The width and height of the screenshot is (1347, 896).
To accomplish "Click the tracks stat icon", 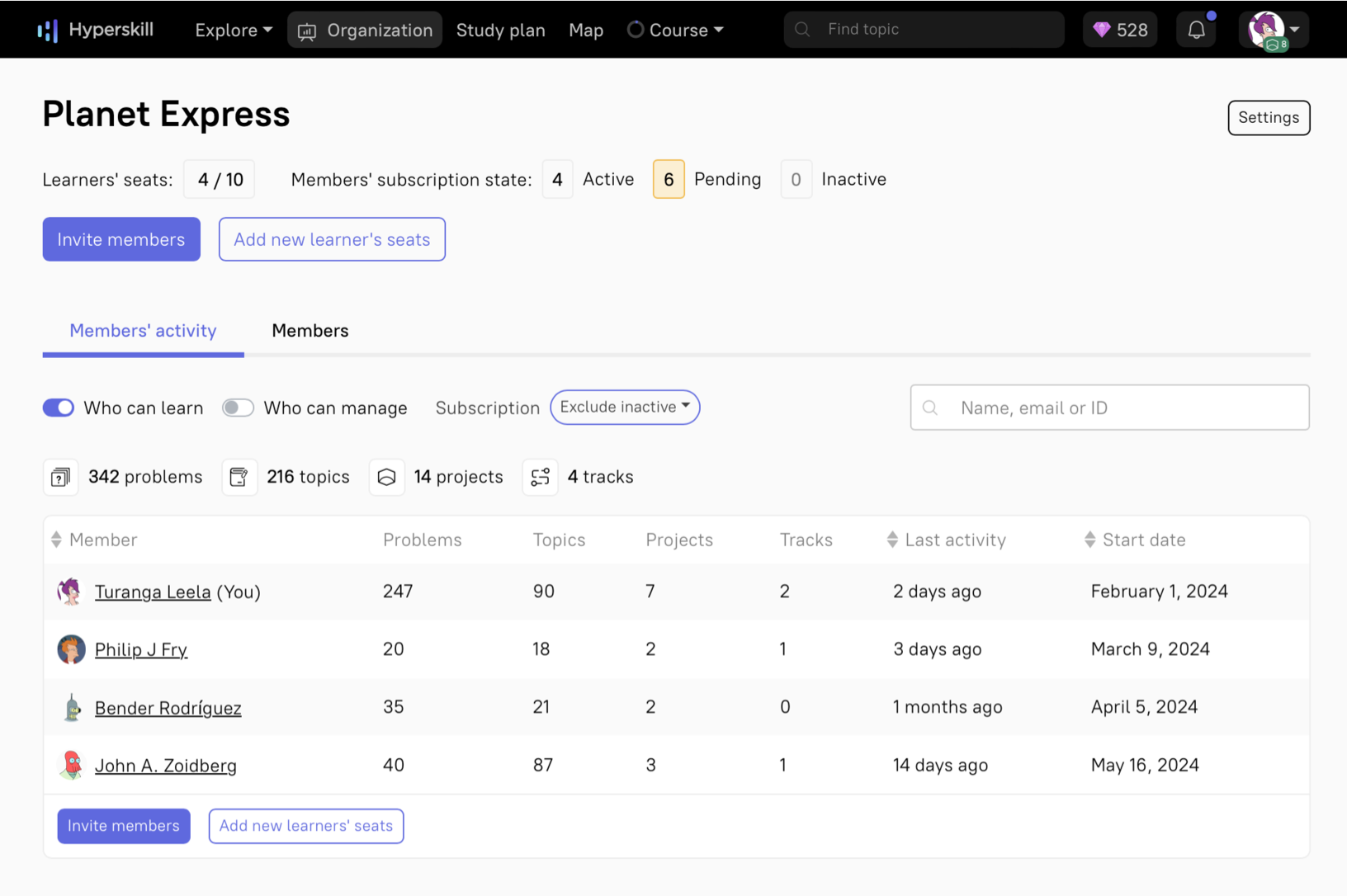I will (x=541, y=477).
